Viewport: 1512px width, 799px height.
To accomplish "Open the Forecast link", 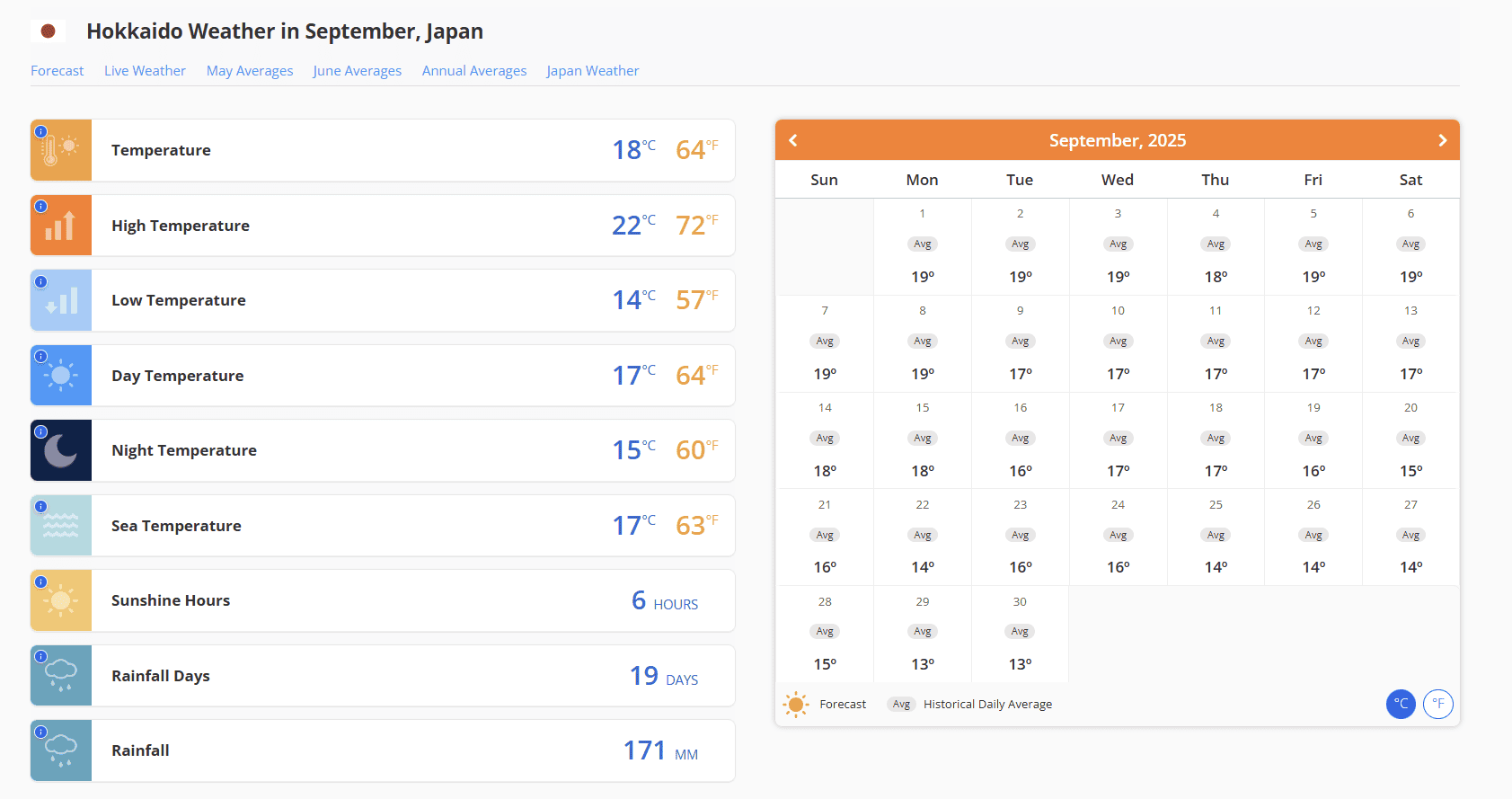I will [57, 71].
